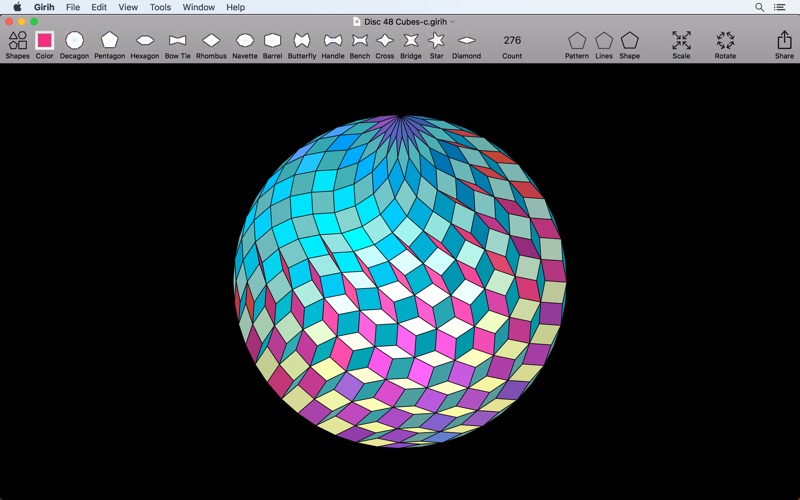Viewport: 800px width, 500px height.
Task: Toggle the Pattern view mode
Action: (577, 41)
